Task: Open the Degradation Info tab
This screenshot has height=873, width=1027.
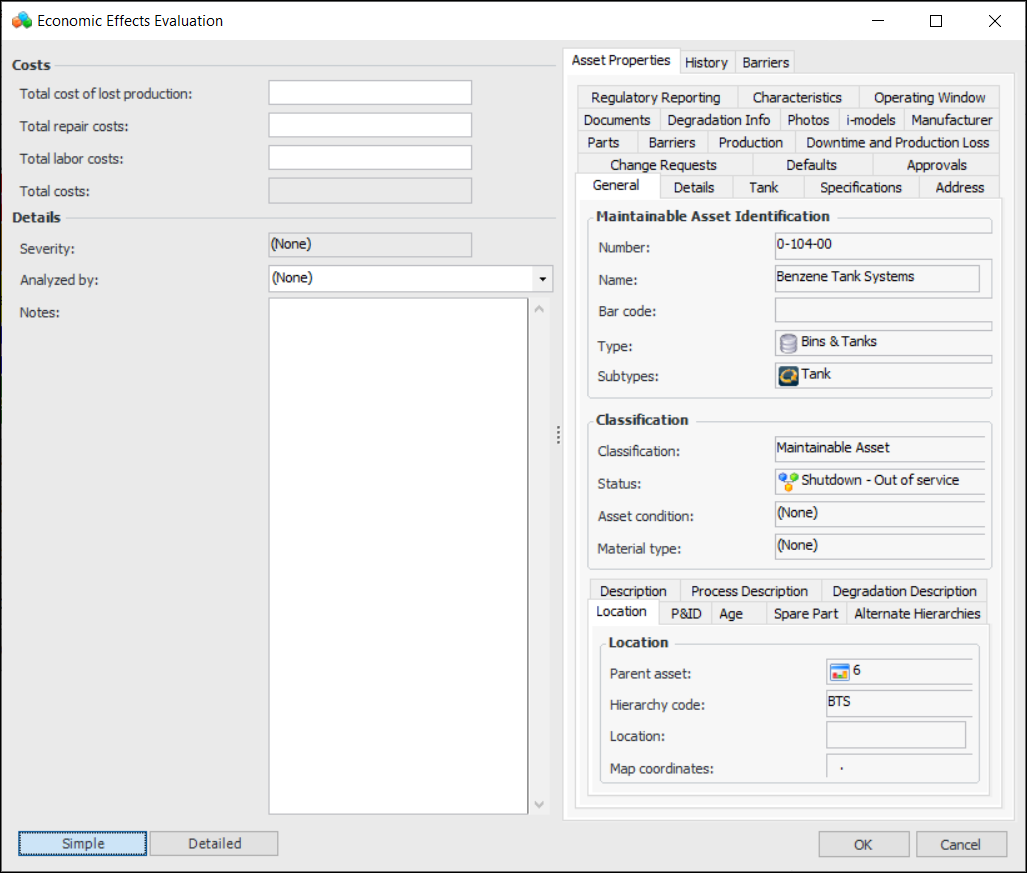Action: 718,120
